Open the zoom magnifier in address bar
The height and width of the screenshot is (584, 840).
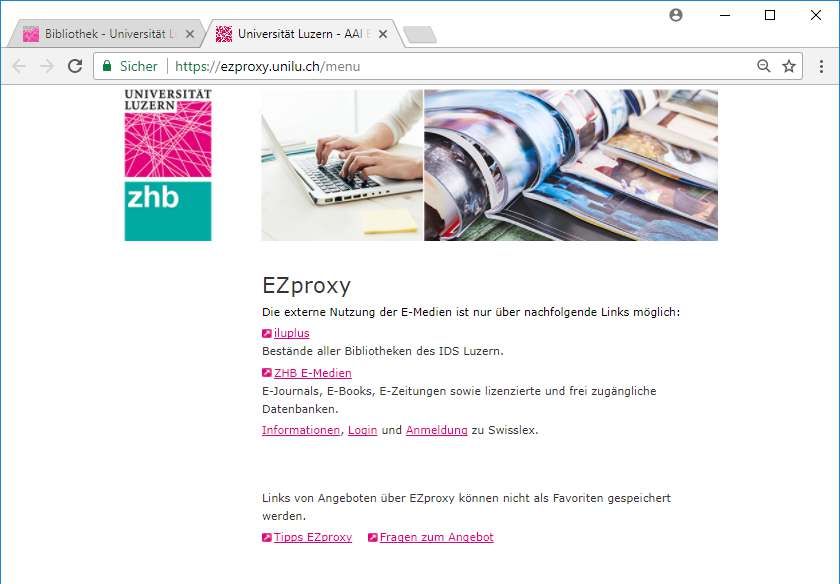click(x=763, y=66)
